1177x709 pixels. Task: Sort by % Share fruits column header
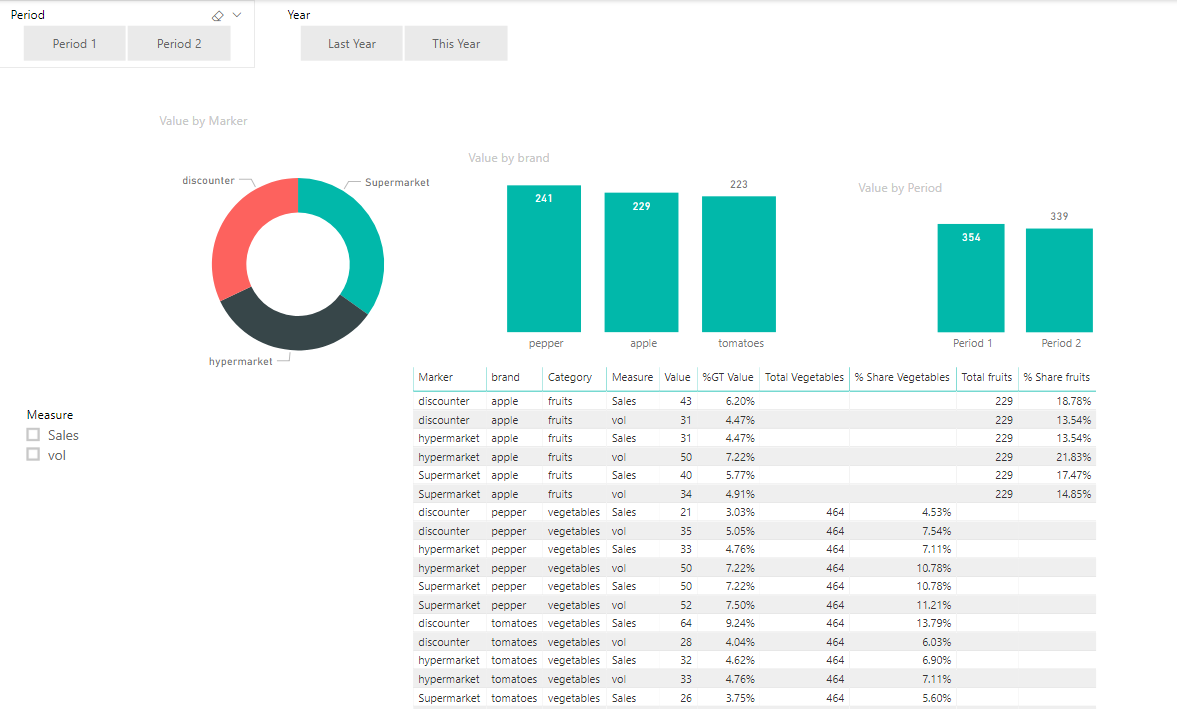click(x=1056, y=377)
